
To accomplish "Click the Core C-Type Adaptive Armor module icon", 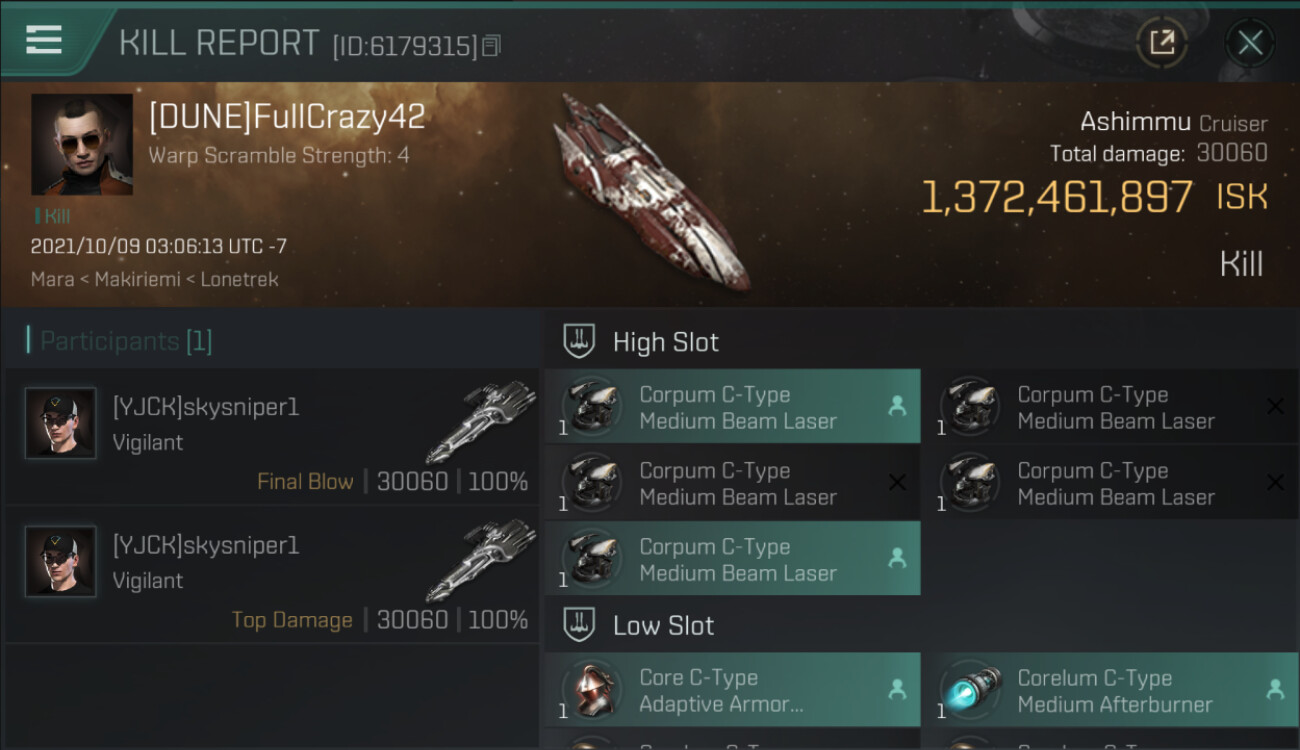I will (591, 690).
